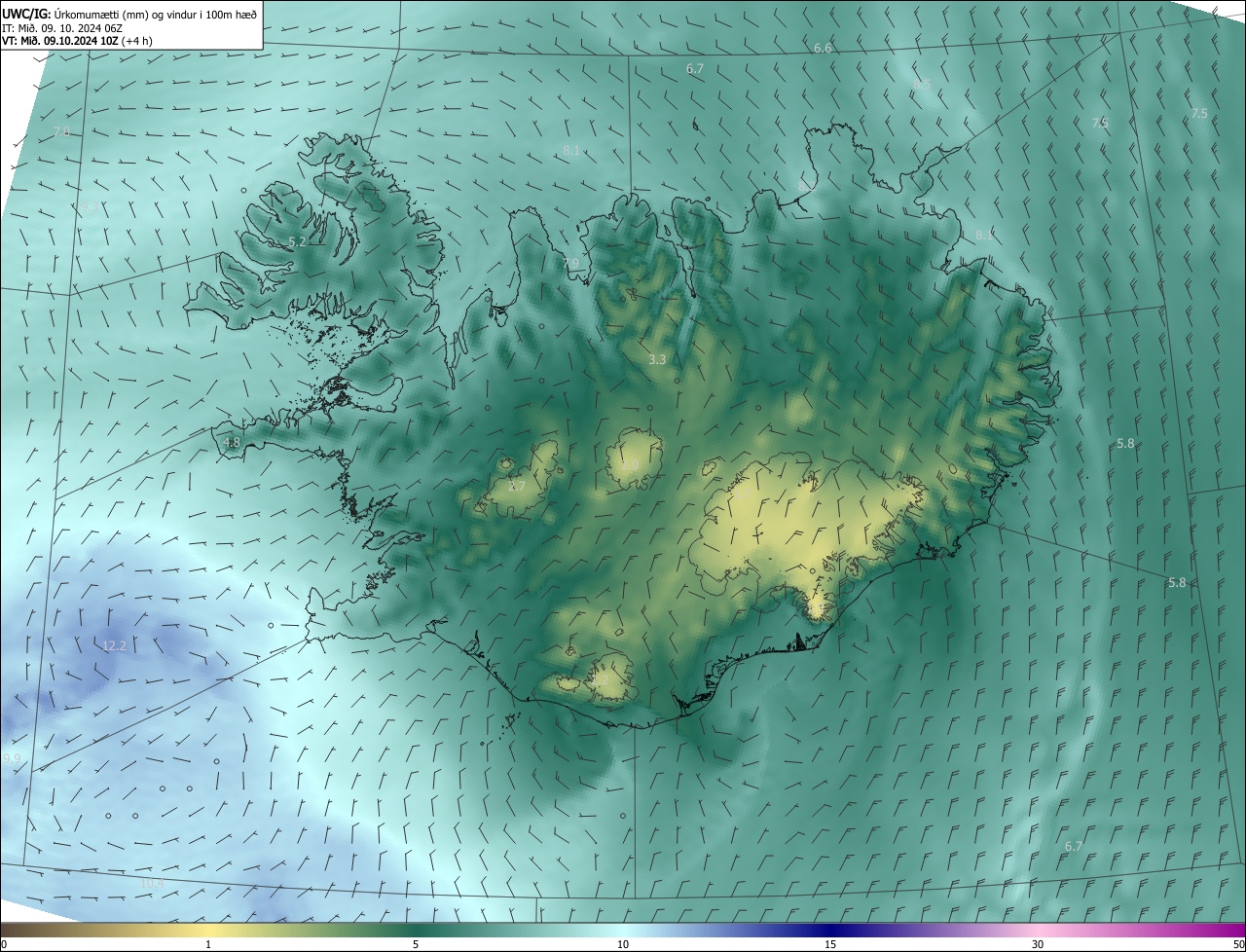This screenshot has width=1246, height=952.
Task: Click the 0 tick on the color scale
Action: point(3,944)
